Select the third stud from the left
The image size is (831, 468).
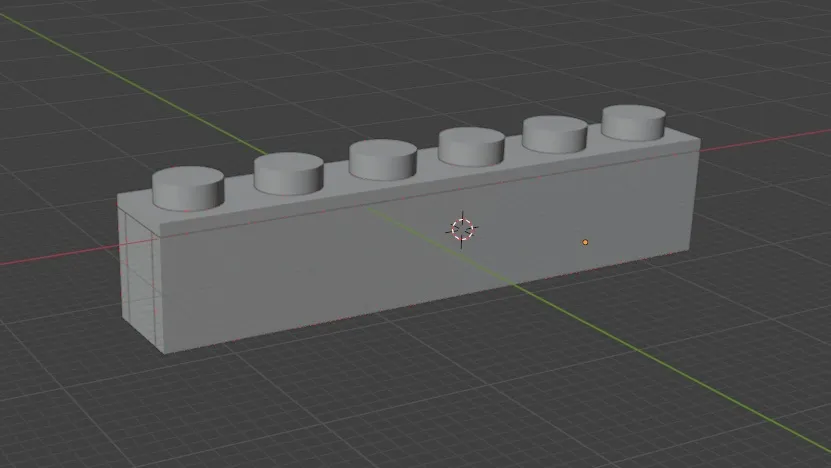coord(382,159)
